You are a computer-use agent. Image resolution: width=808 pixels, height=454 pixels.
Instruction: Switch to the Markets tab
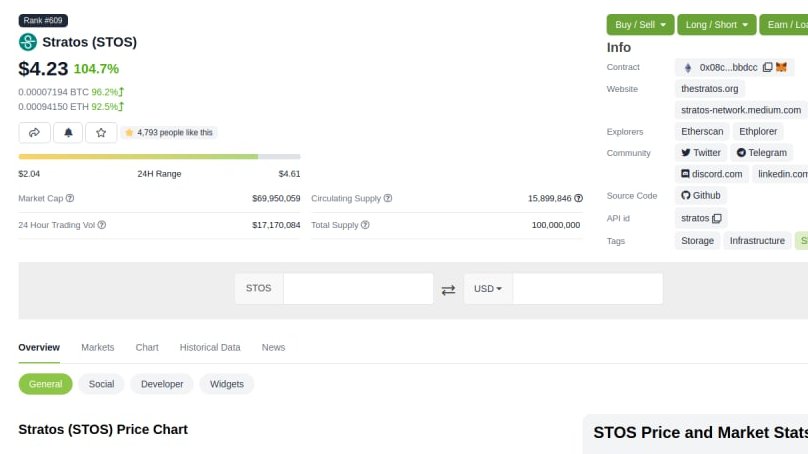click(x=97, y=347)
